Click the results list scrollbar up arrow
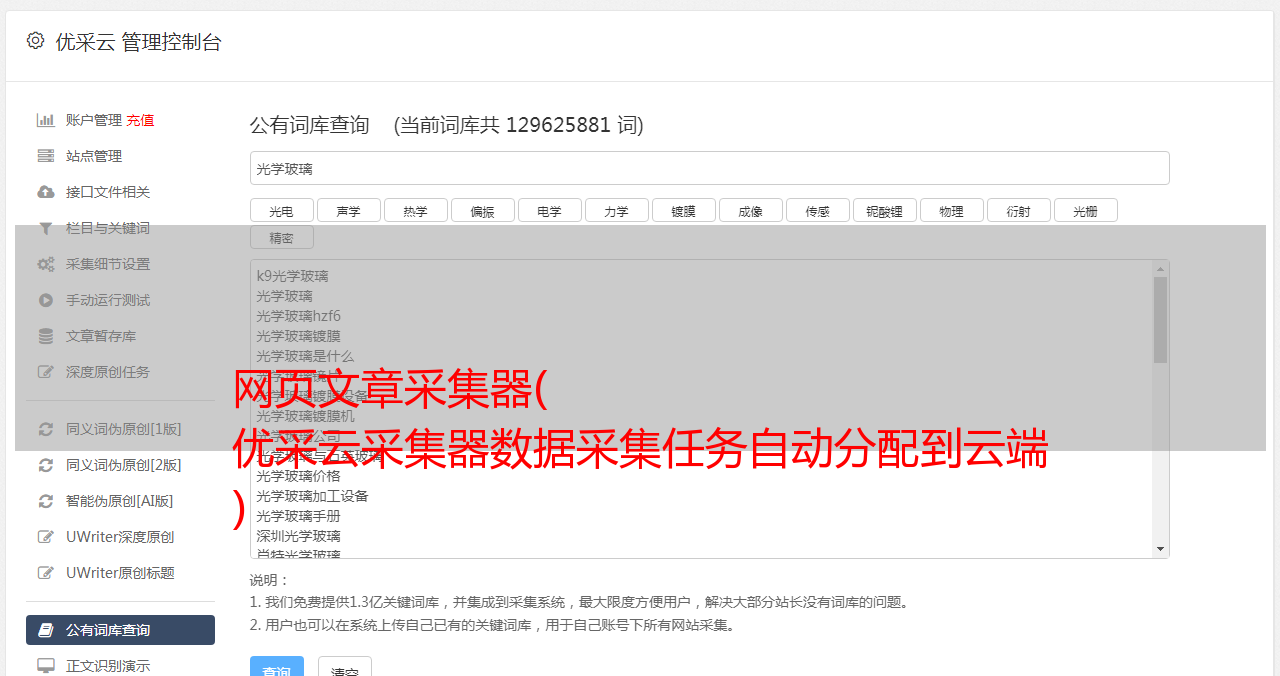 [x=1160, y=269]
